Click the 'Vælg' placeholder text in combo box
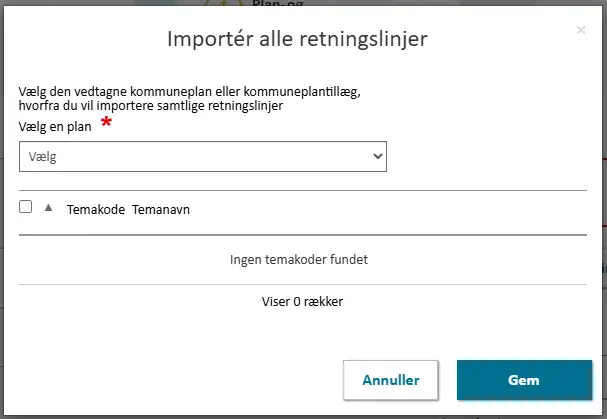 (42, 157)
